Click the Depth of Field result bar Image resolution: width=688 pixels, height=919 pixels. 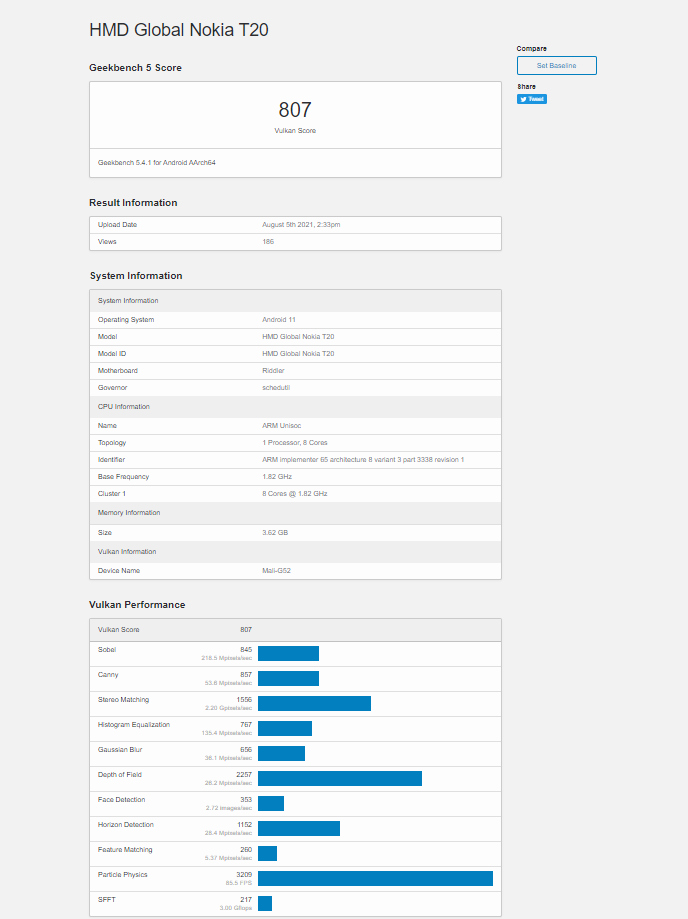click(x=340, y=778)
